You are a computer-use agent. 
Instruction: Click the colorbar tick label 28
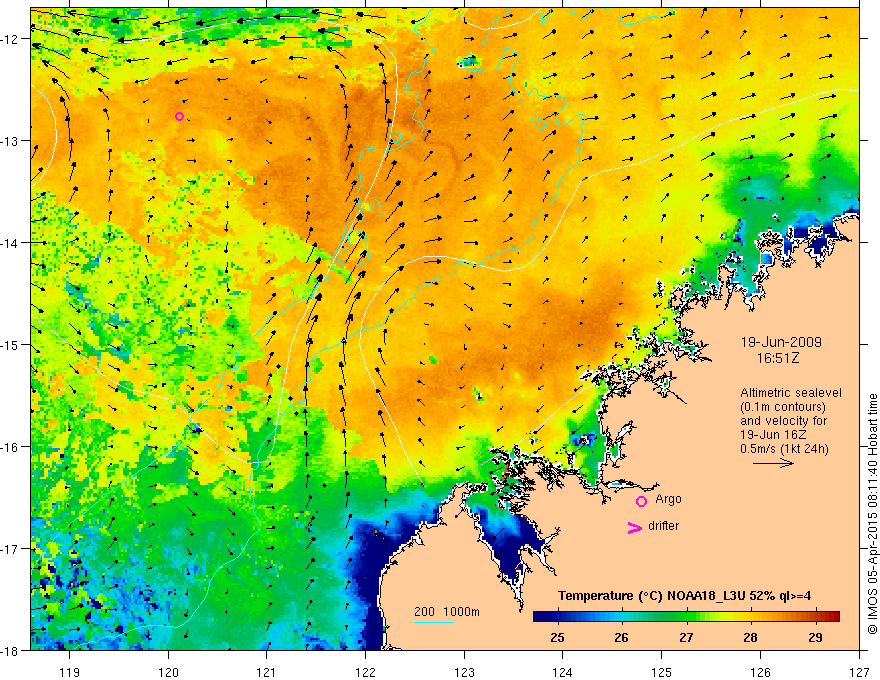point(750,637)
